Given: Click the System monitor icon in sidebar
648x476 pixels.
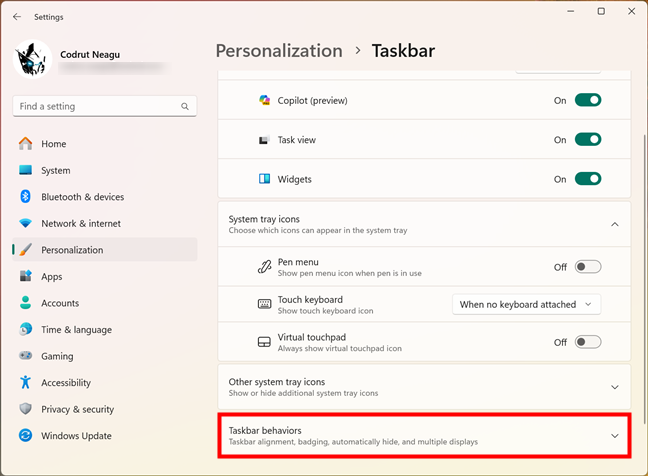Looking at the screenshot, I should click(26, 170).
